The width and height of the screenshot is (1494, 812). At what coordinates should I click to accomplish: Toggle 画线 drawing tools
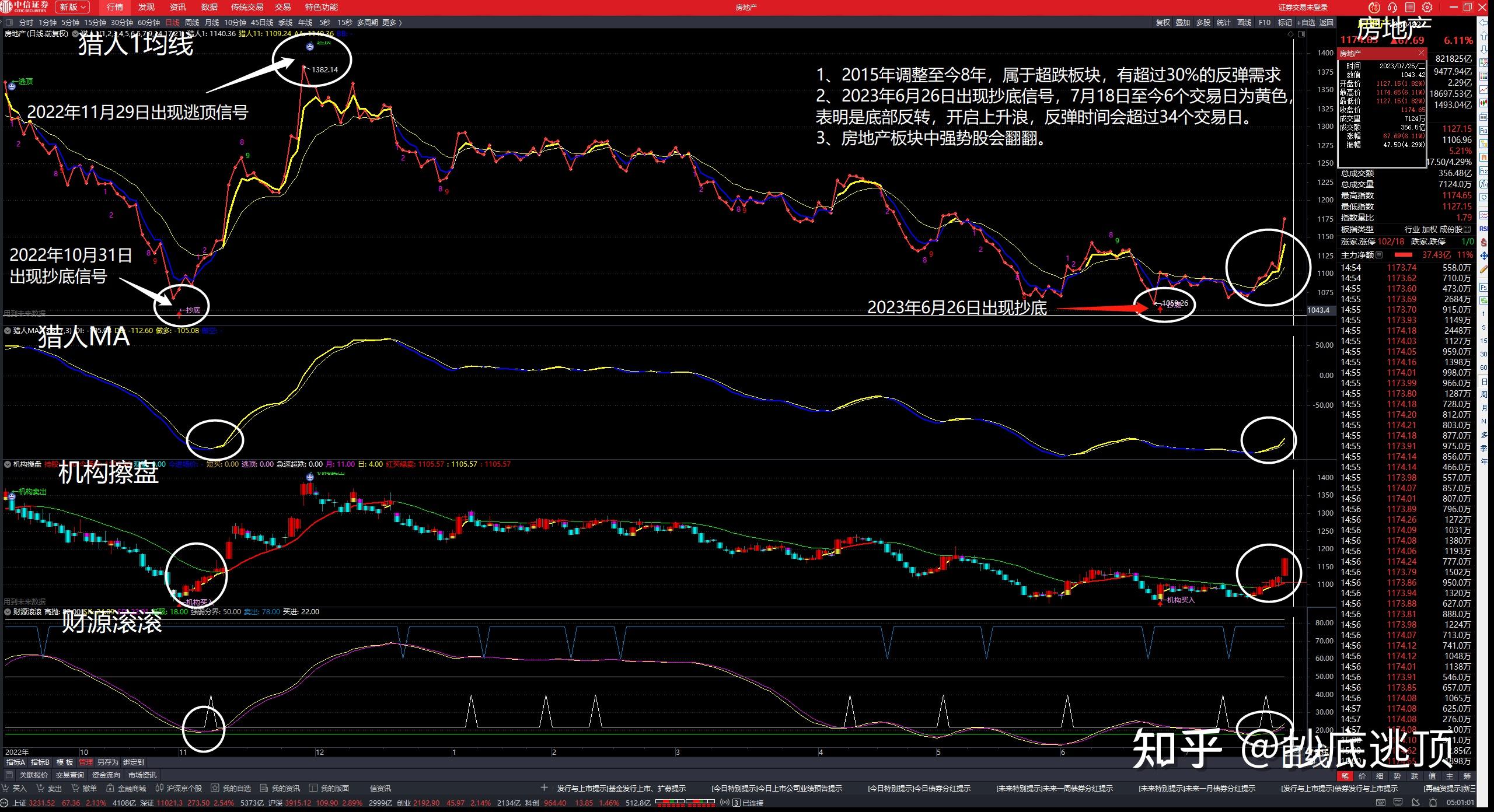point(1244,22)
